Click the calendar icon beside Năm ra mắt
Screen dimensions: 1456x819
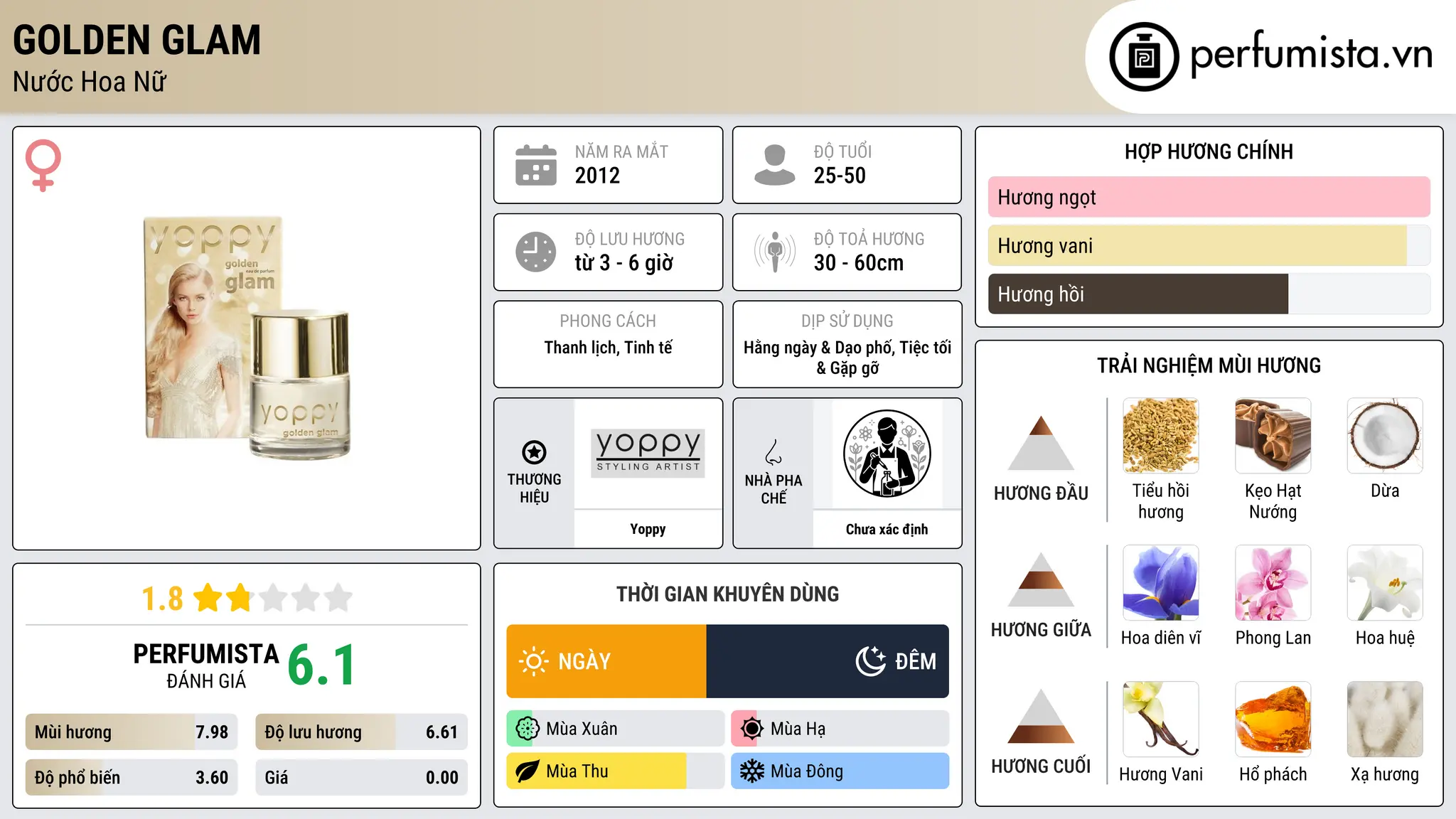click(536, 165)
